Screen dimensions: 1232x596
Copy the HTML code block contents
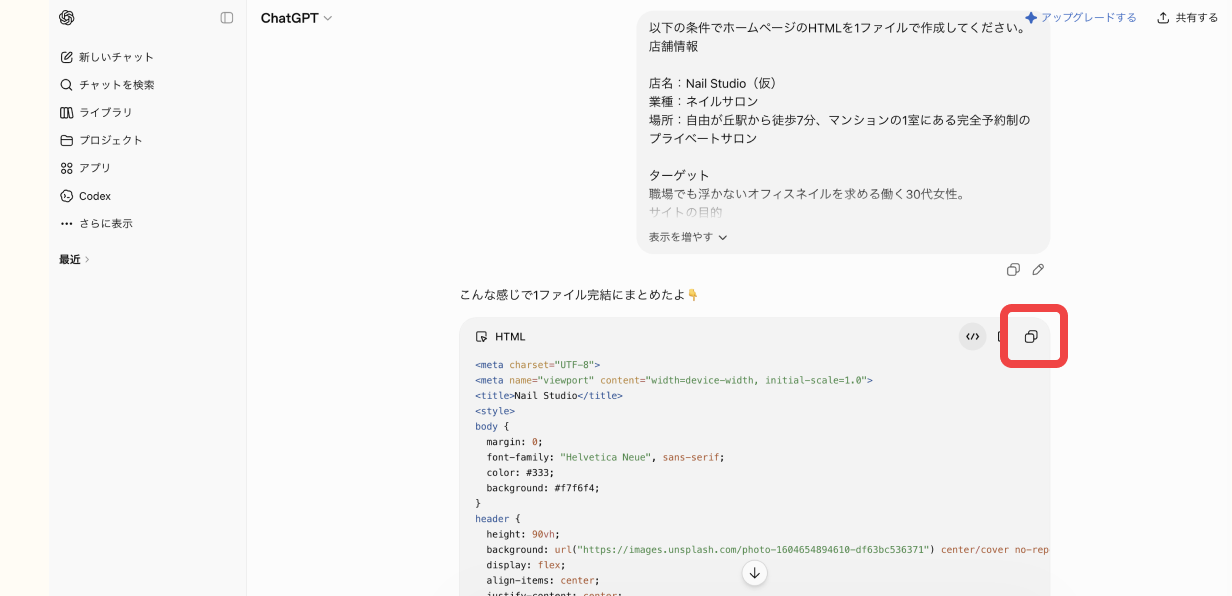pos(1031,337)
